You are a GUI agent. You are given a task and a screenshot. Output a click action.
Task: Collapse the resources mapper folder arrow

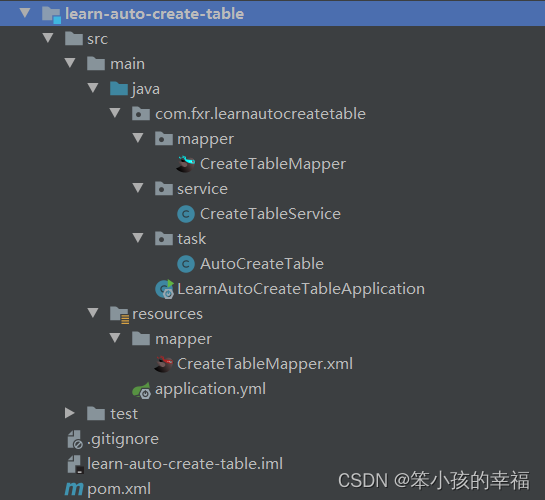[115, 338]
